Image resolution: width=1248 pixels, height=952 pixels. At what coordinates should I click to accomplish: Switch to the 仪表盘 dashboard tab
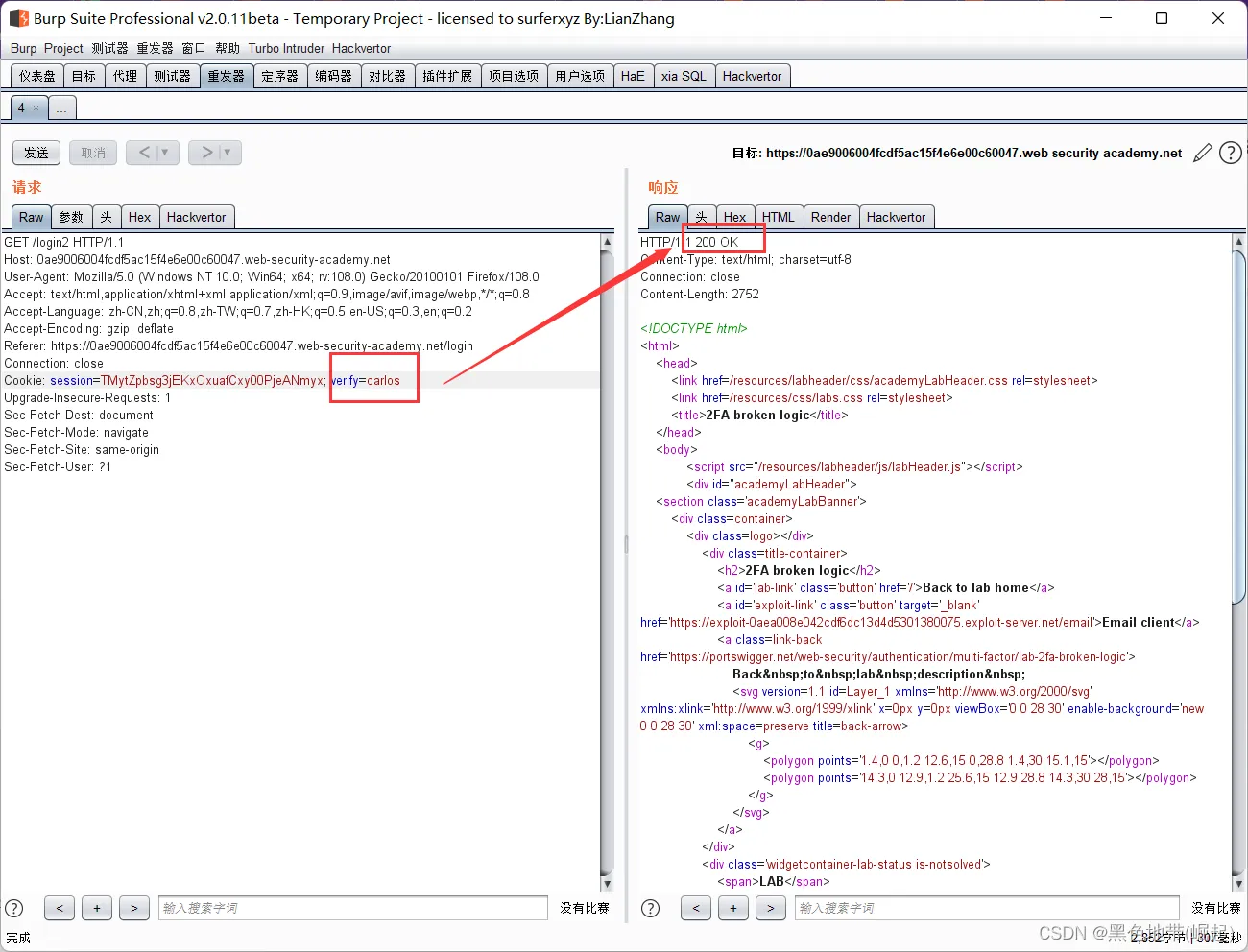coord(36,76)
